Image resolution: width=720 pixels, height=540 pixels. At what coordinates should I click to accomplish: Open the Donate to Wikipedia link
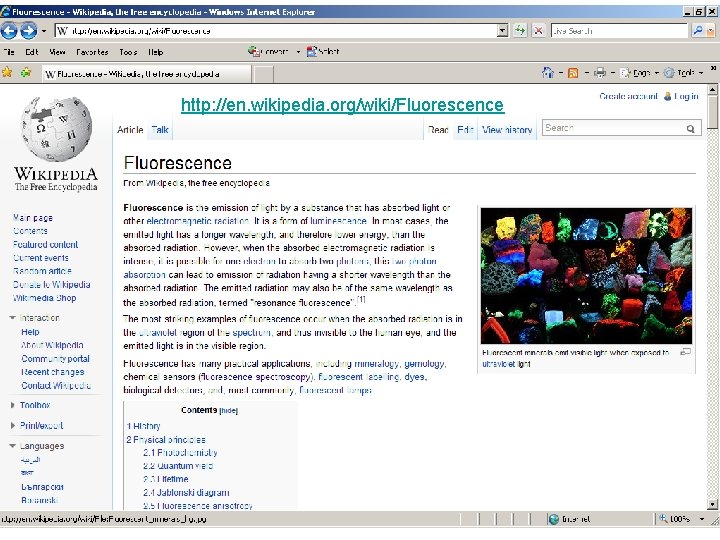tap(51, 285)
